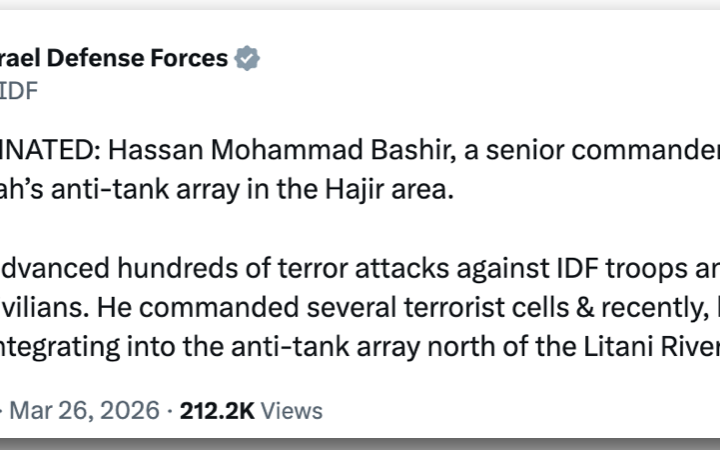
Task: Open the Israel Defense Forces profile name
Action: [114, 59]
